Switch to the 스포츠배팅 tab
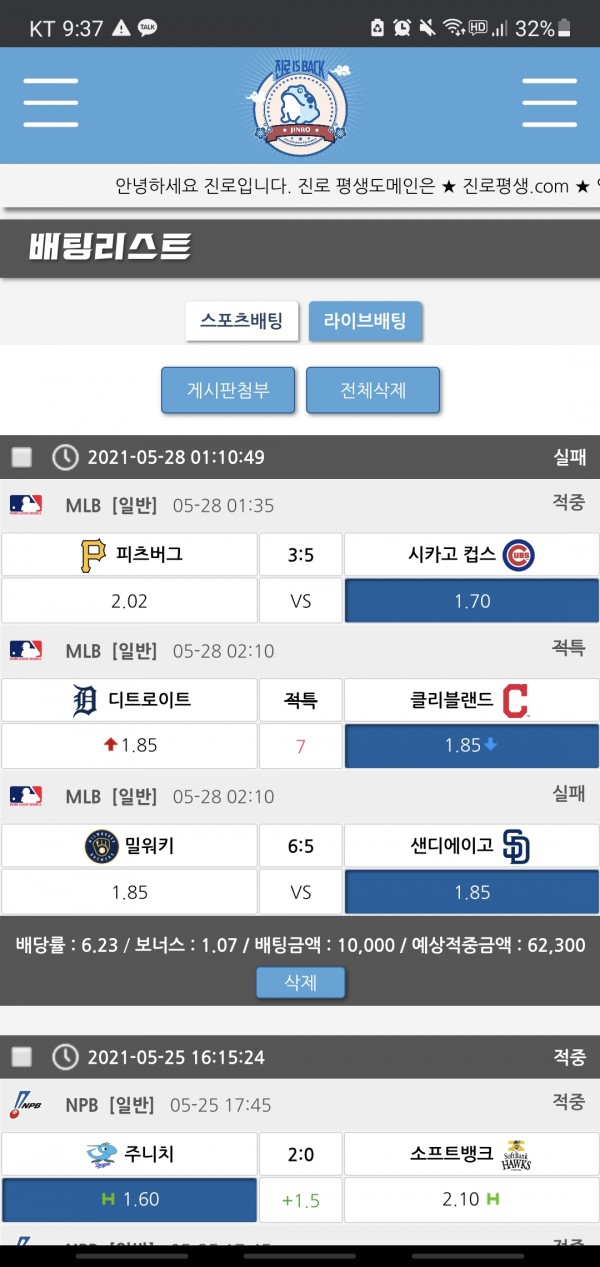600x1267 pixels. [x=241, y=322]
